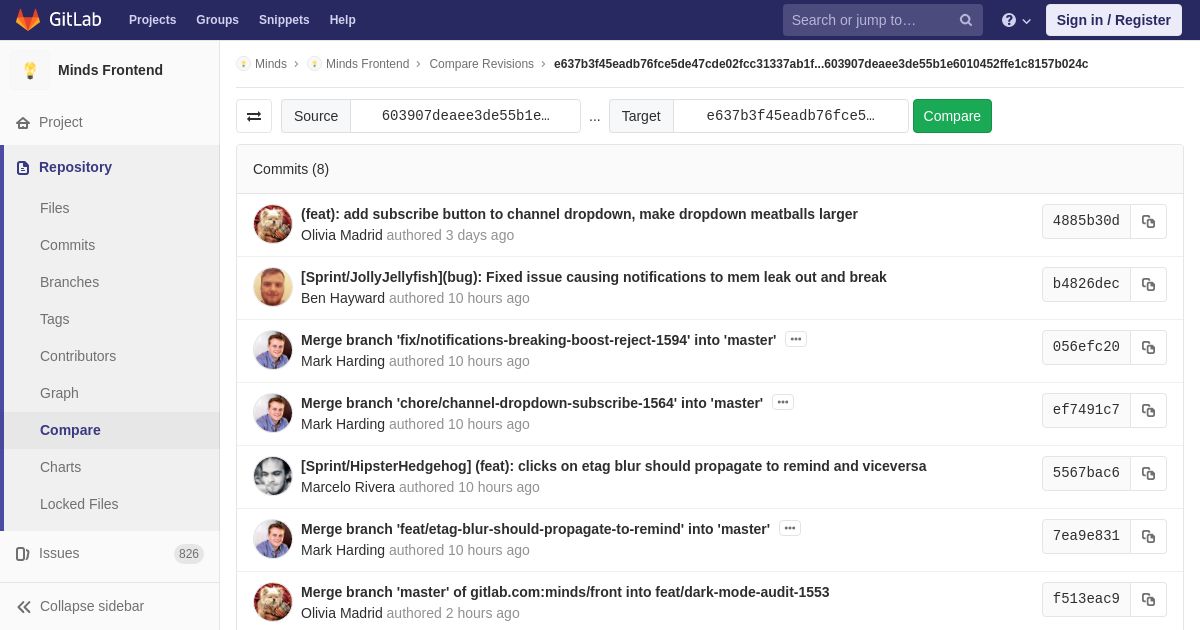
Task: Open dark-mode-audit-1553 merge commit title
Action: coord(565,592)
